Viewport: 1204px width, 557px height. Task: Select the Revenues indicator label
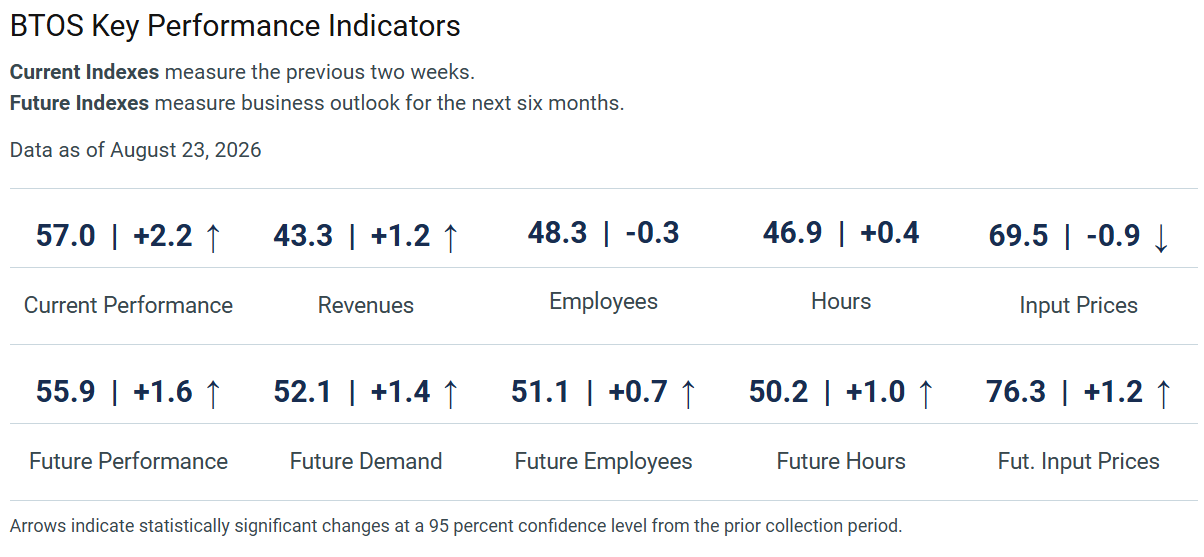[366, 306]
